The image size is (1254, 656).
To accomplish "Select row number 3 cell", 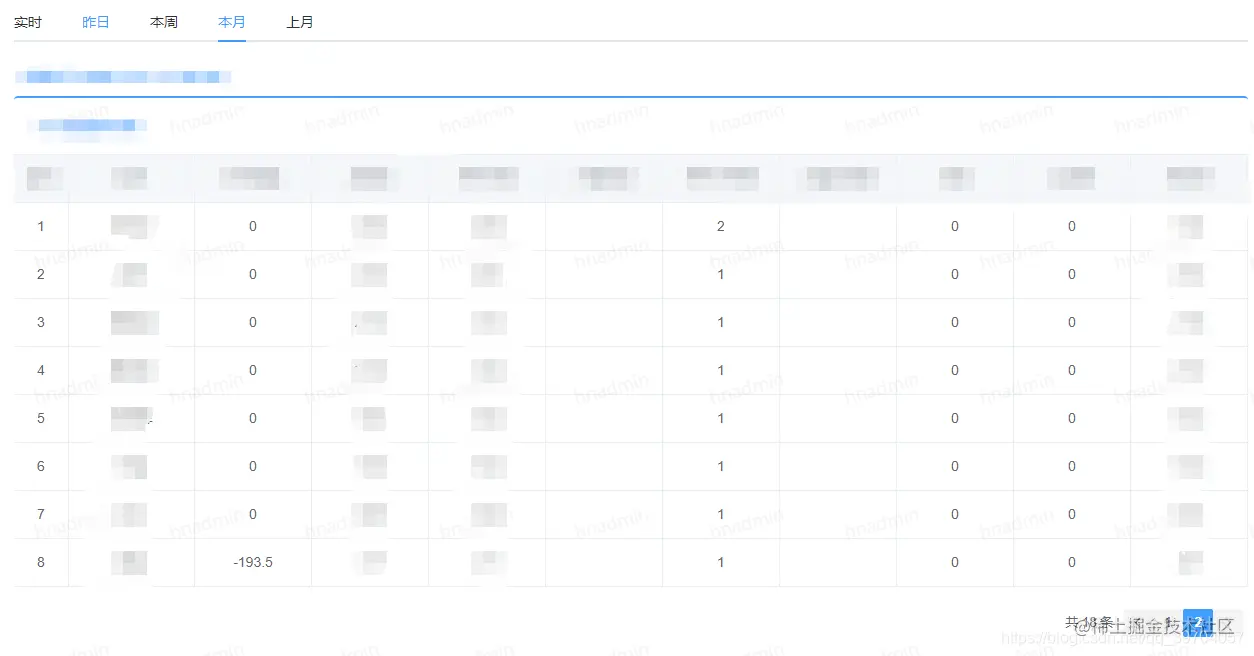I will pos(41,322).
